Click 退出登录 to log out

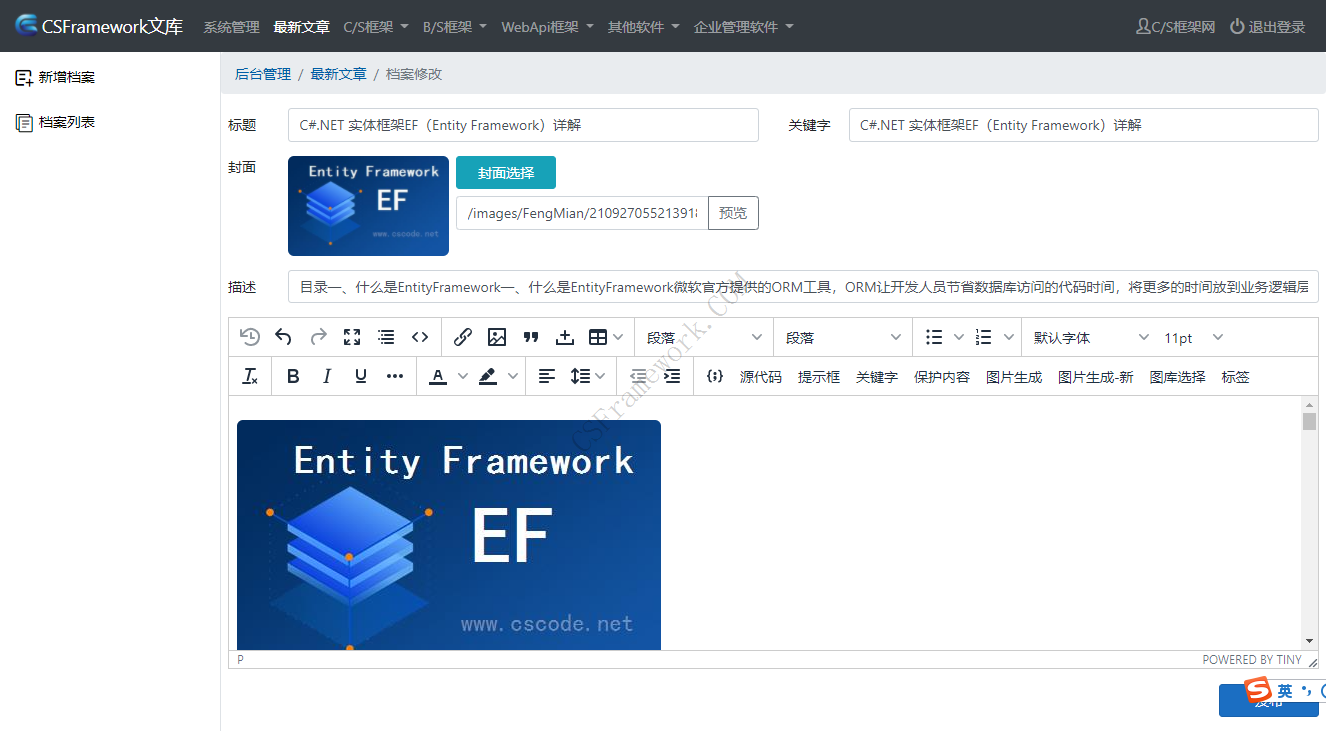coord(1268,27)
